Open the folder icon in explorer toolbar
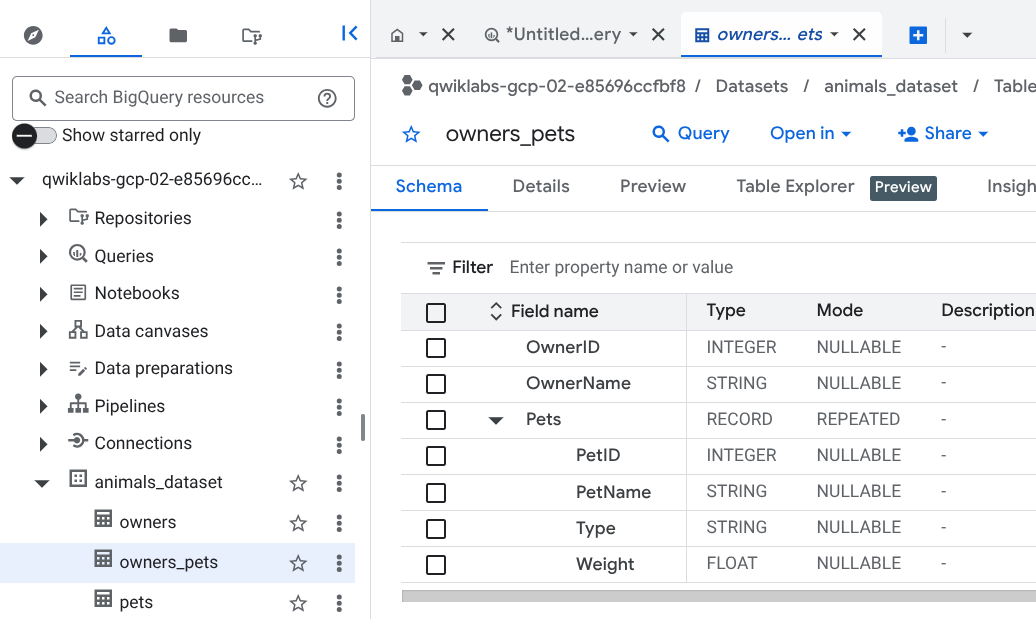 point(178,36)
